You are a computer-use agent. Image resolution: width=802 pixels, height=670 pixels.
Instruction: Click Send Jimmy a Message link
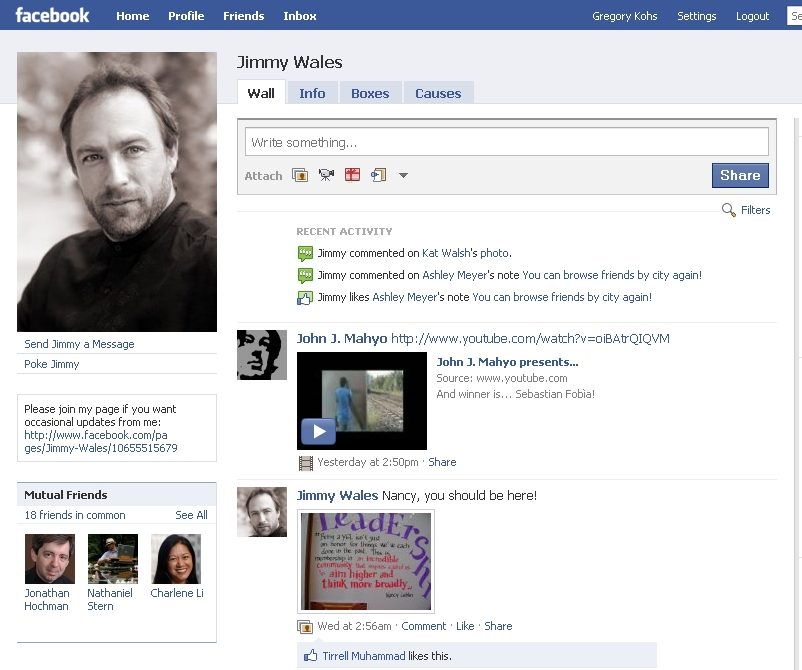point(79,344)
